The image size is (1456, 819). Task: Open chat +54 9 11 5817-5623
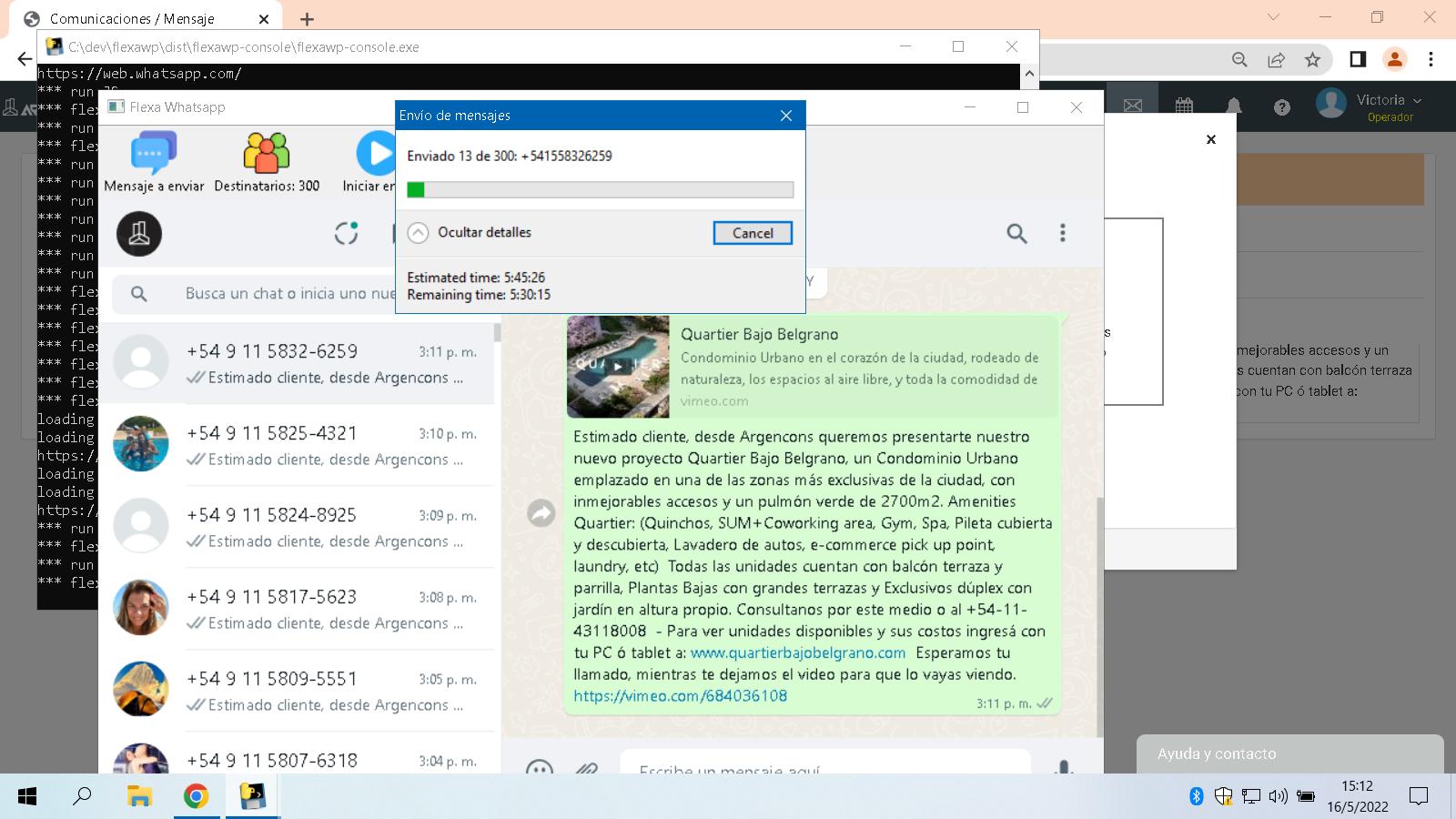297,609
